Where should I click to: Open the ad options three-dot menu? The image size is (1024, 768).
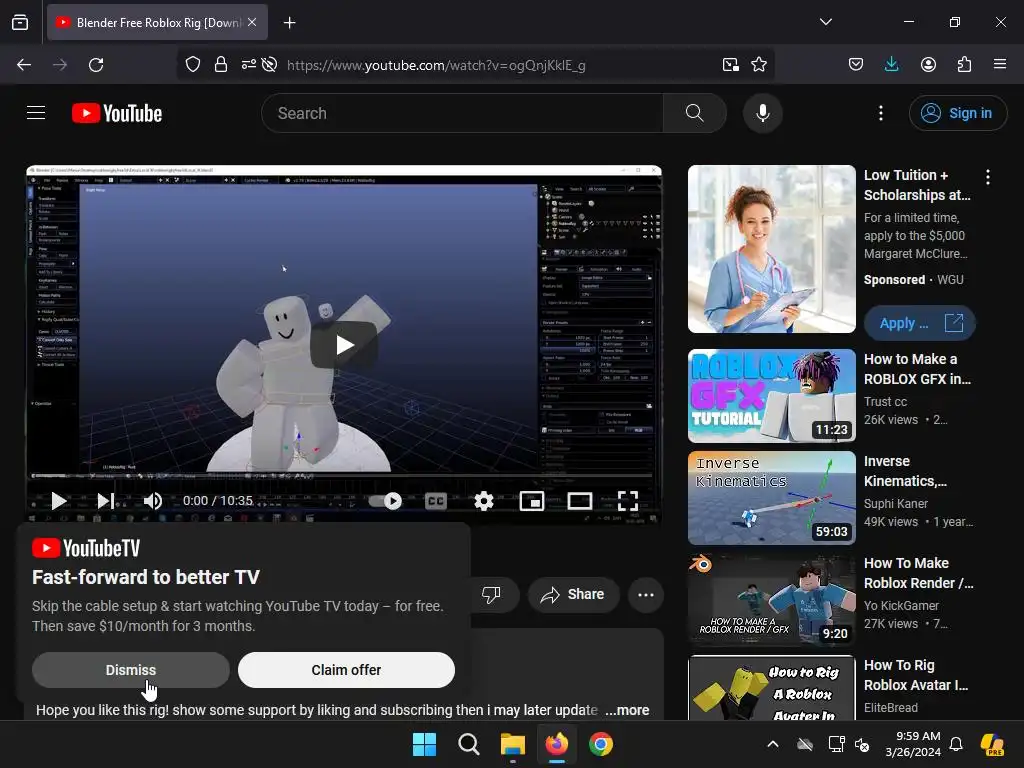click(987, 176)
